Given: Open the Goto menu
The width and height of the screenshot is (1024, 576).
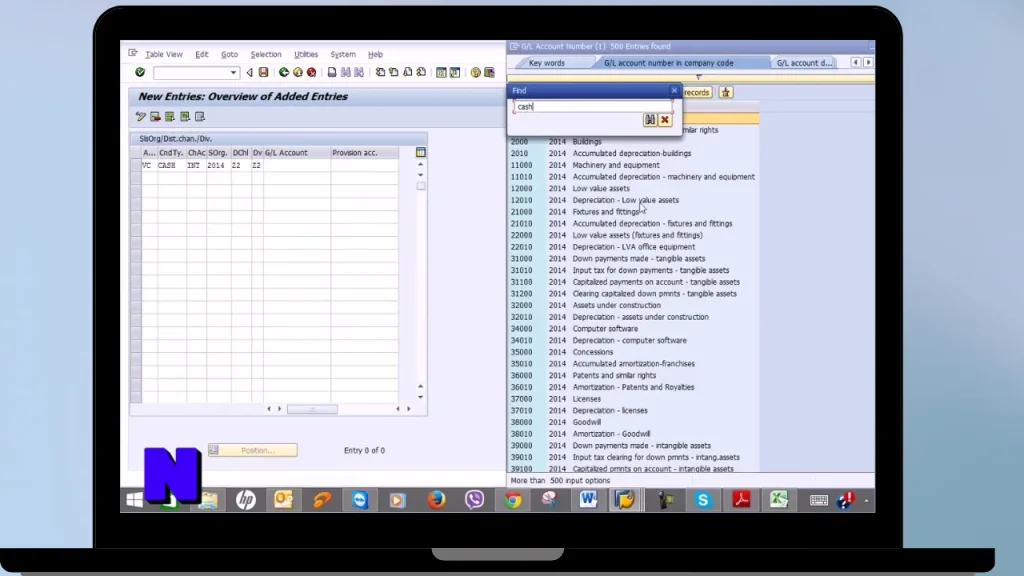Looking at the screenshot, I should point(229,54).
